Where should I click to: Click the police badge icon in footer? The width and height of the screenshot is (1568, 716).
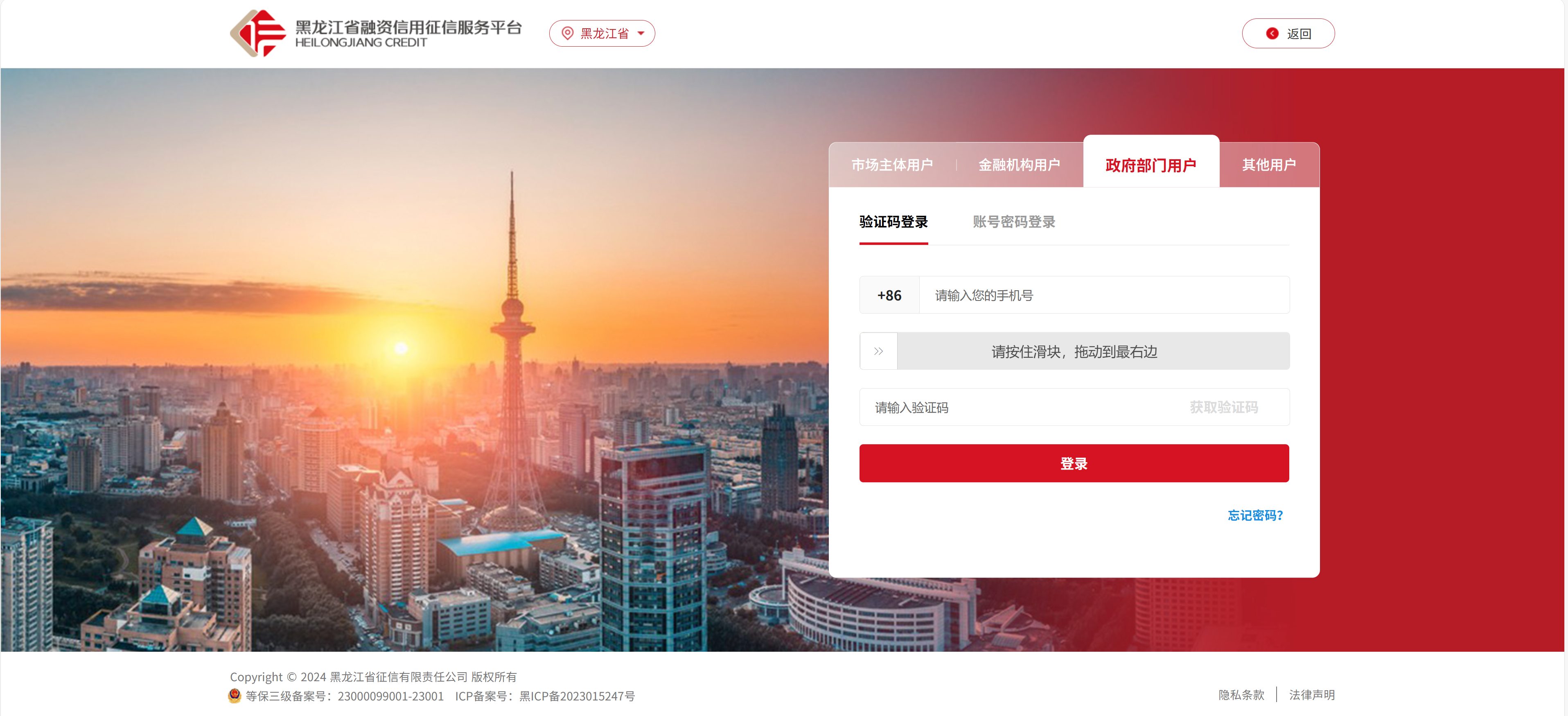click(235, 695)
